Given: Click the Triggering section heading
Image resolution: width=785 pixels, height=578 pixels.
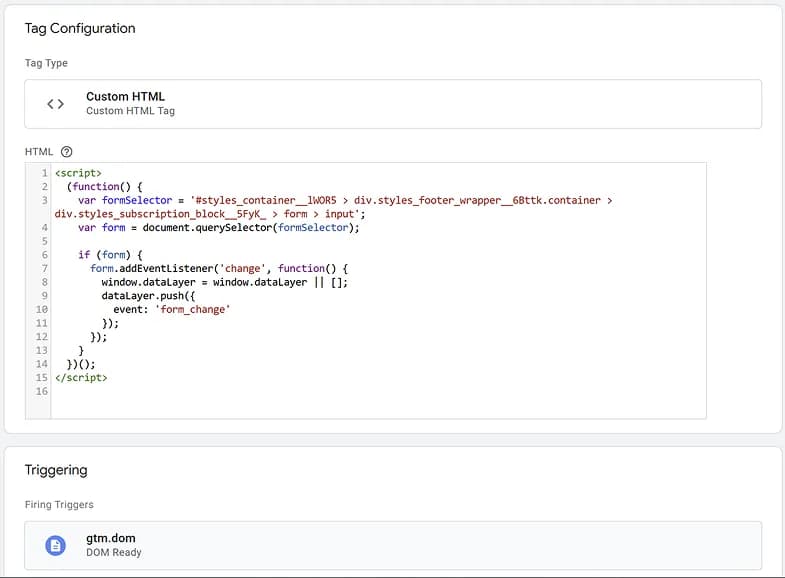Looking at the screenshot, I should [56, 470].
